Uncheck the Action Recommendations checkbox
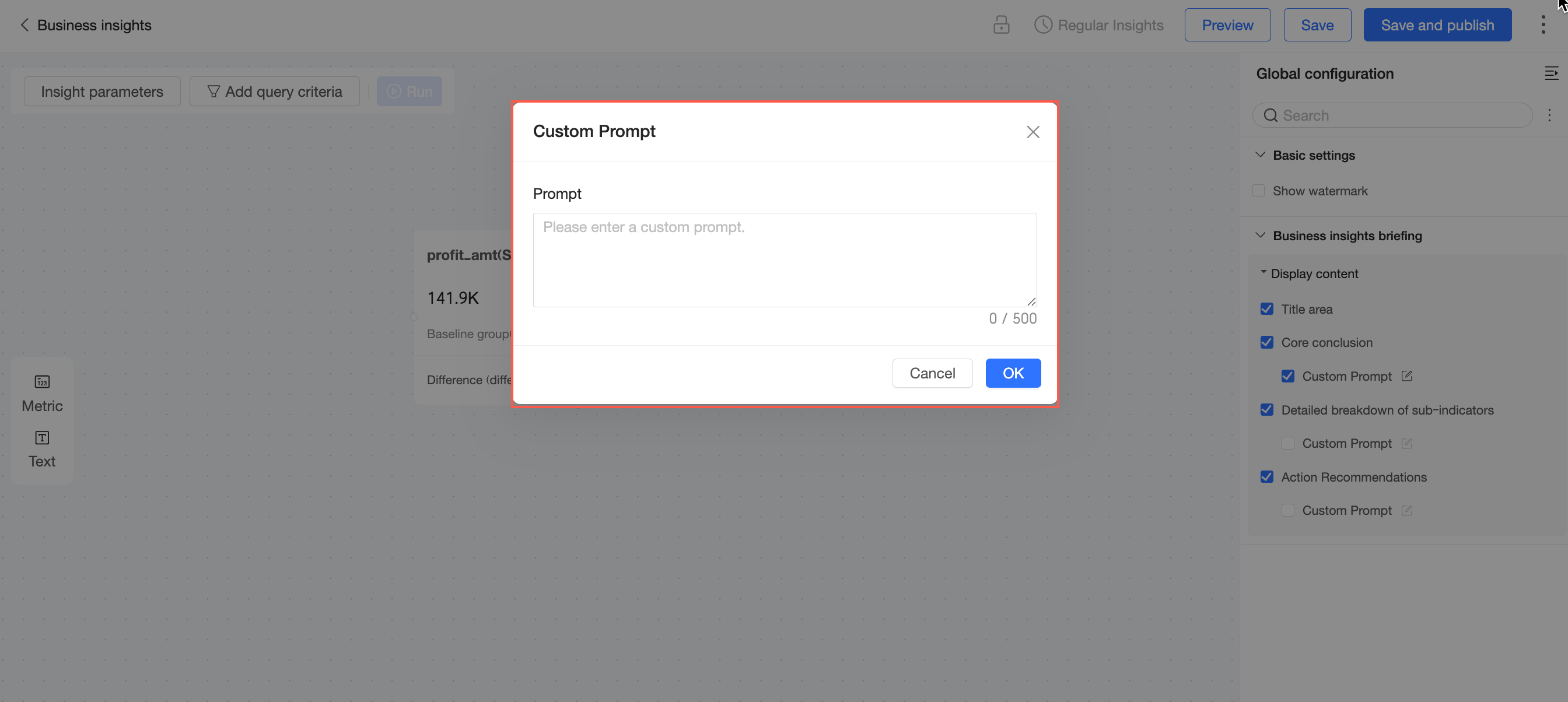Image resolution: width=1568 pixels, height=702 pixels. pos(1266,477)
